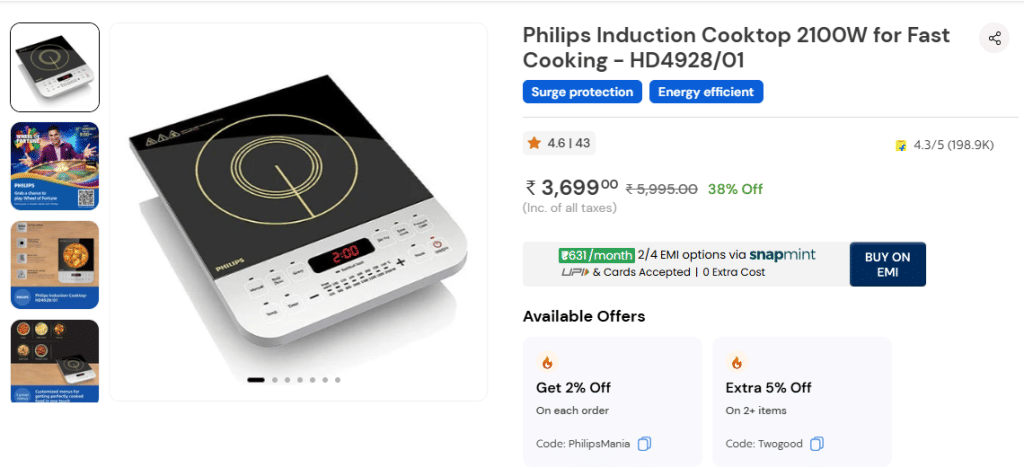Jump to second image via carousel dot

point(274,380)
